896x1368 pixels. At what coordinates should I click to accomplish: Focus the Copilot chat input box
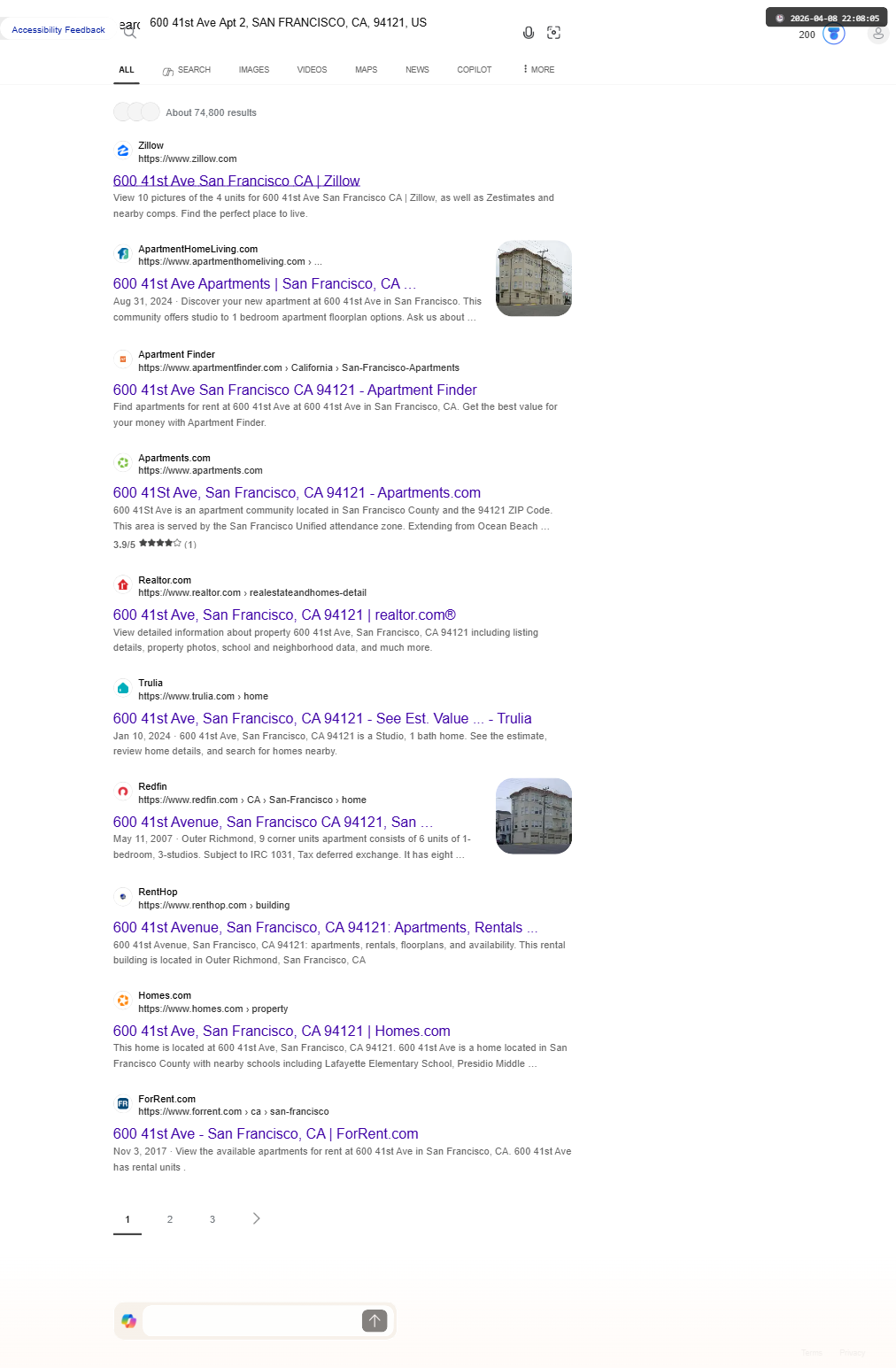tap(251, 1321)
